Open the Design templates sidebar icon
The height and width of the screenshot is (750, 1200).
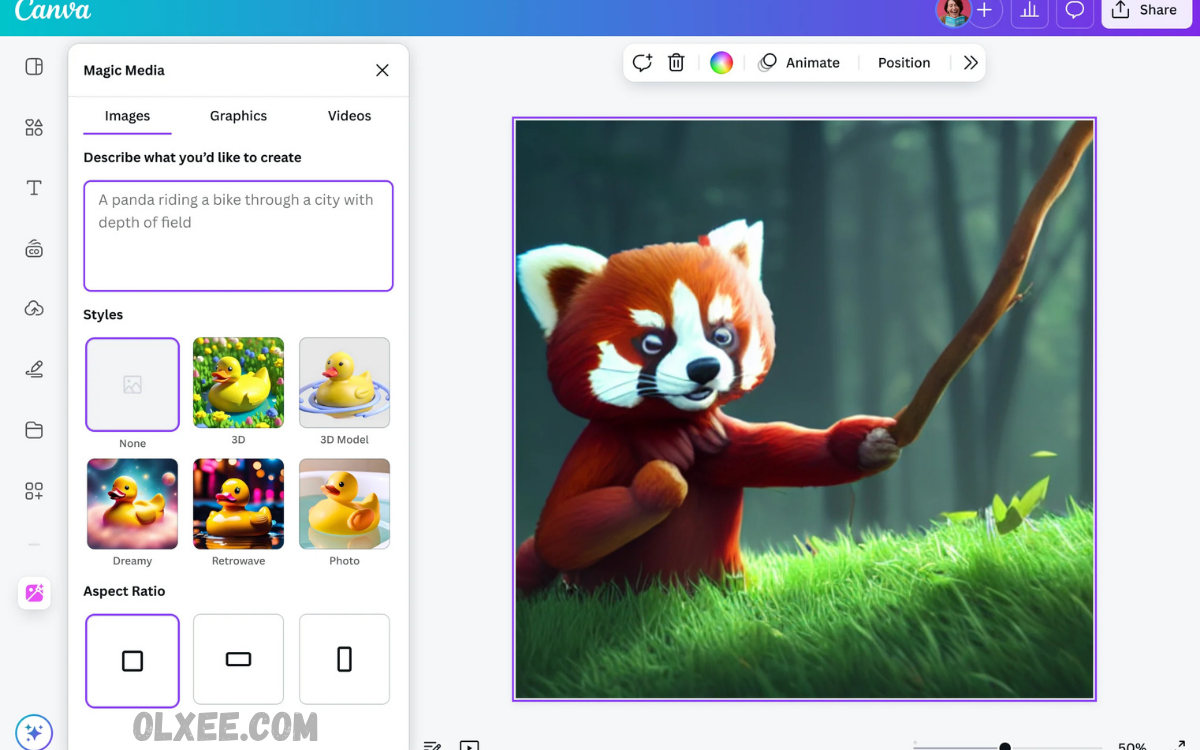(34, 67)
